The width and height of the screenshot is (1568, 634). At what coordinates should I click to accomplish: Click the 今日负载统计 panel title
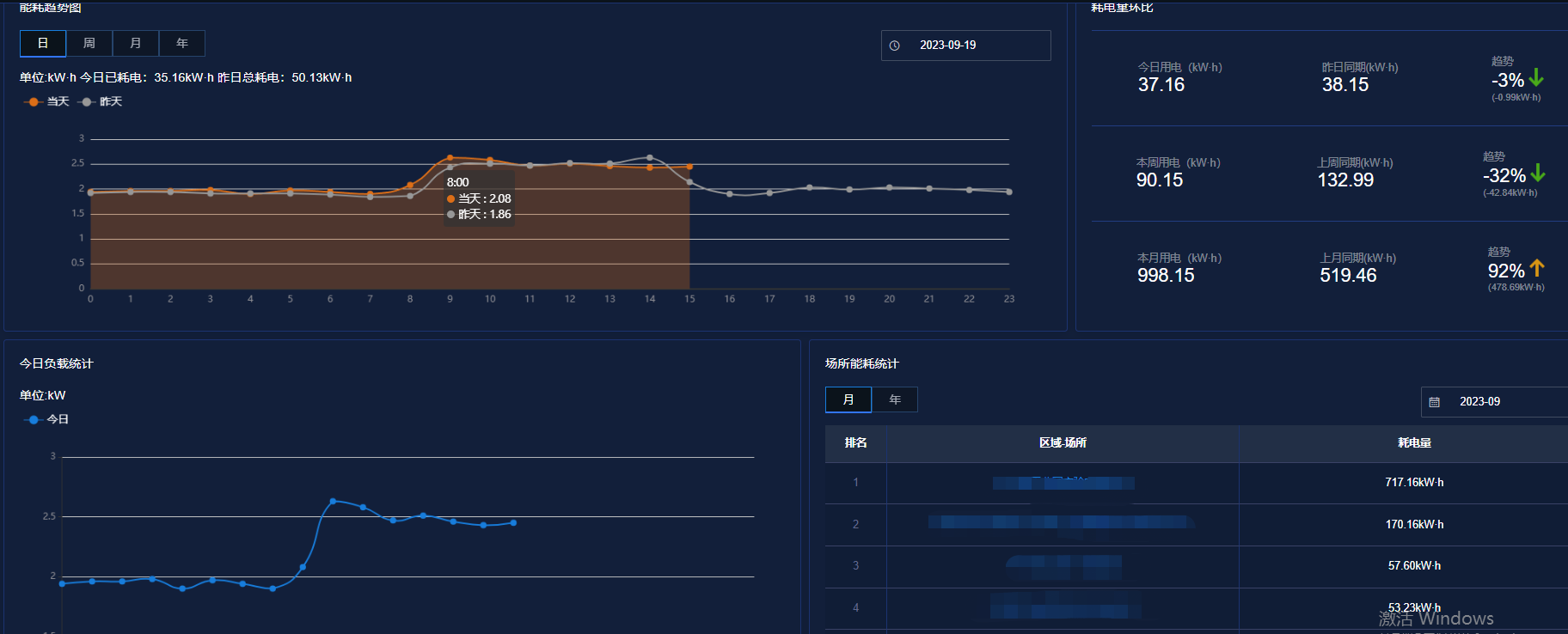coord(57,363)
